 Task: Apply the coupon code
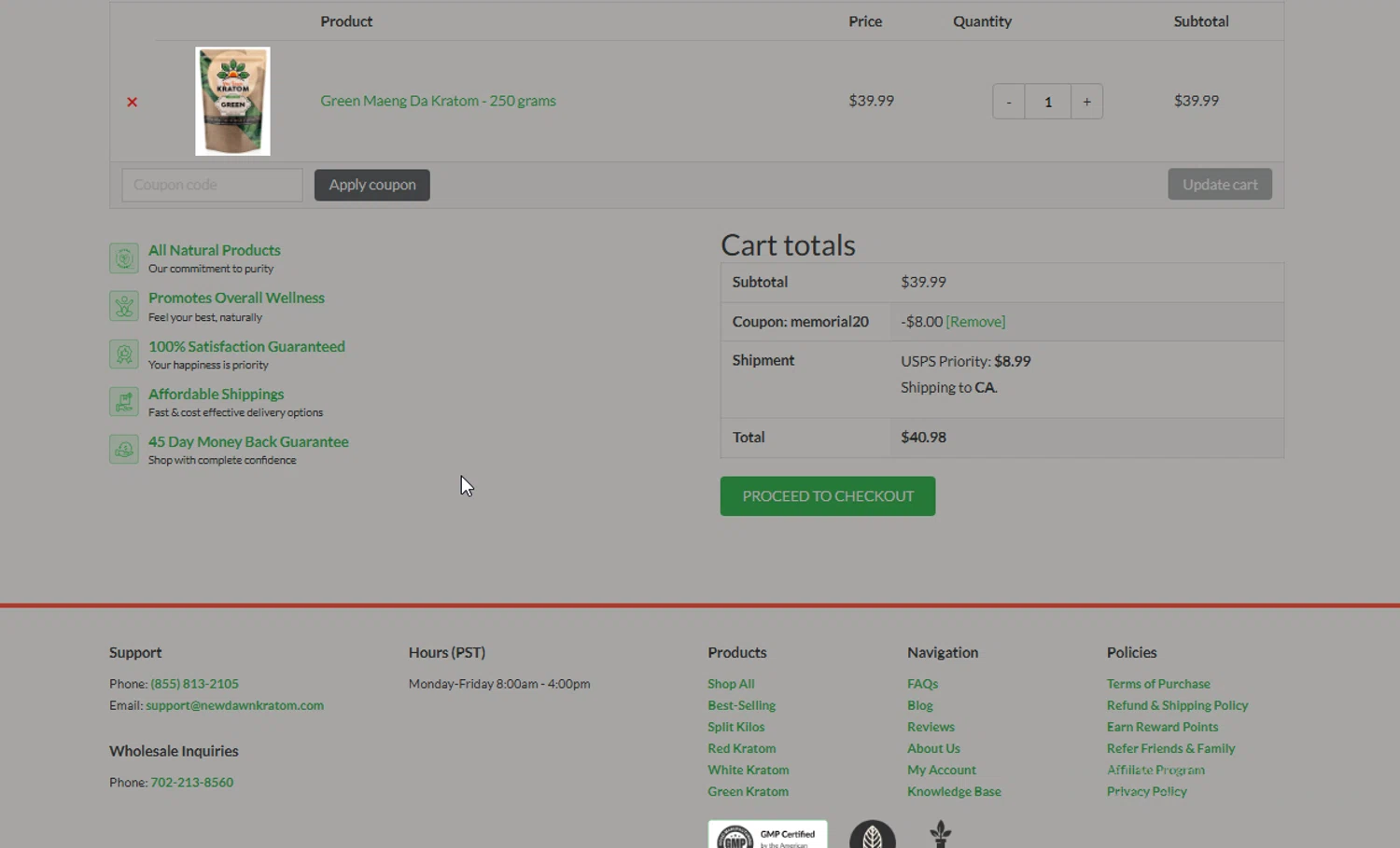click(x=372, y=185)
